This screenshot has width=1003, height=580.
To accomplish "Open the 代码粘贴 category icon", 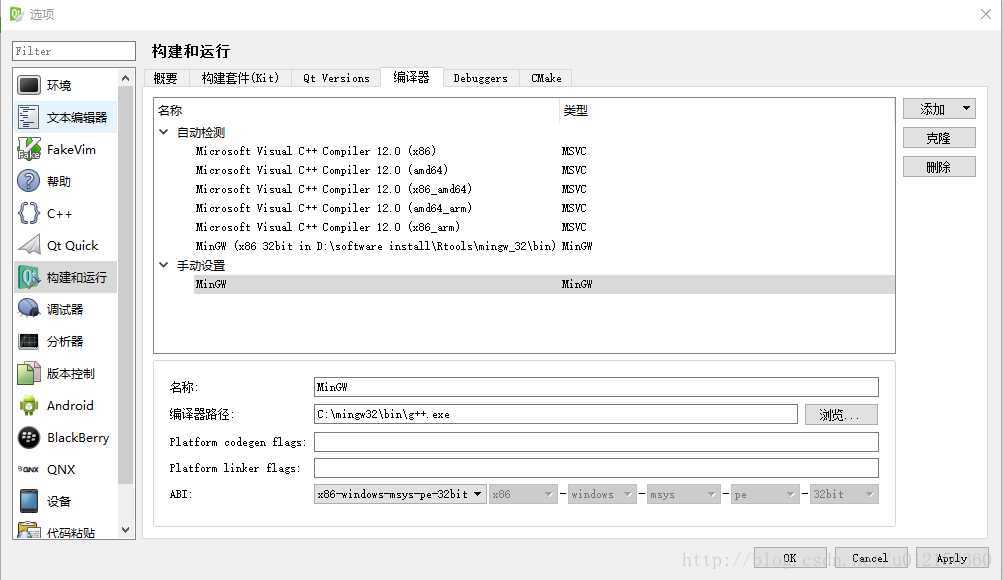I will [28, 530].
